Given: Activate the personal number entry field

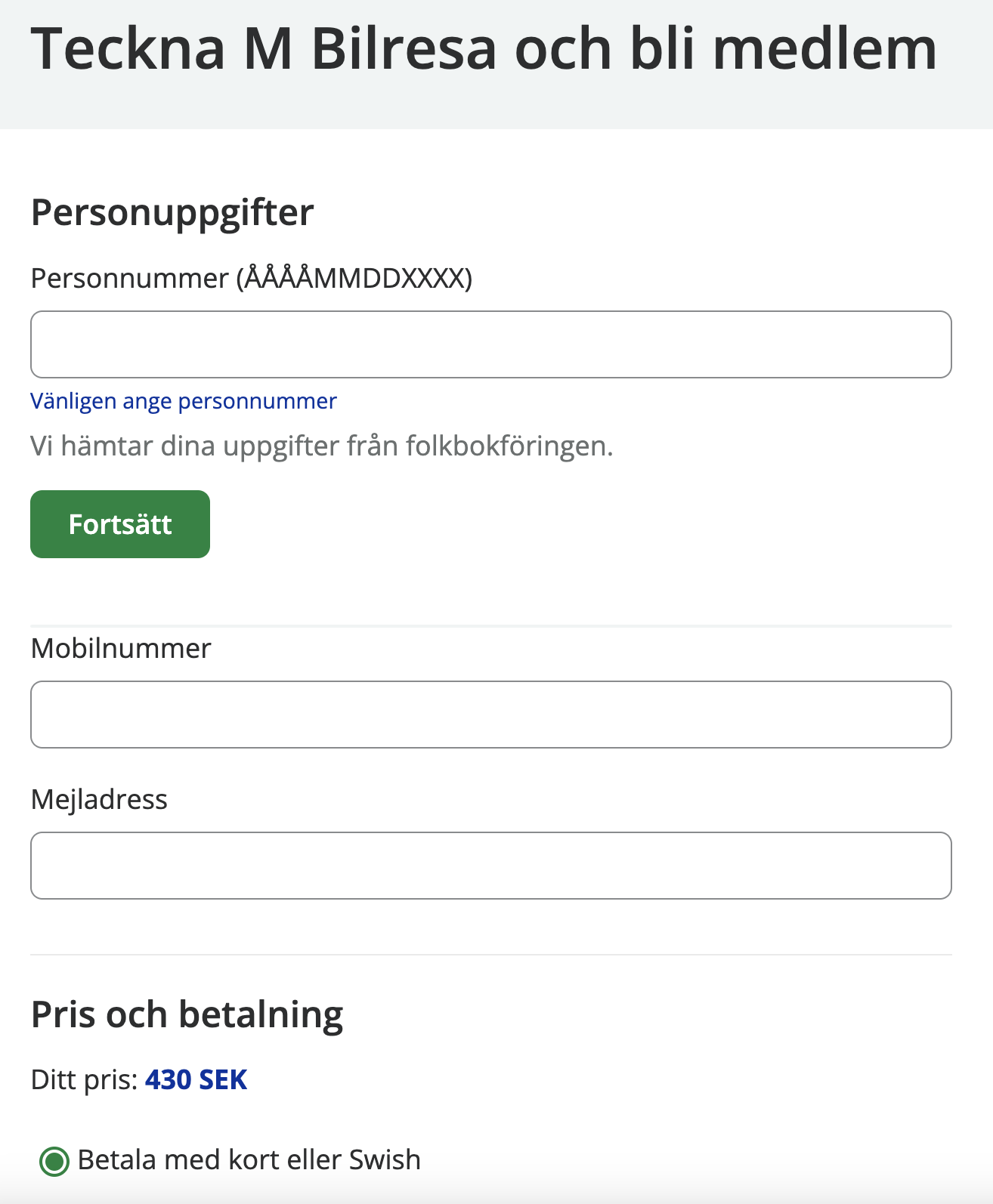Looking at the screenshot, I should [490, 344].
